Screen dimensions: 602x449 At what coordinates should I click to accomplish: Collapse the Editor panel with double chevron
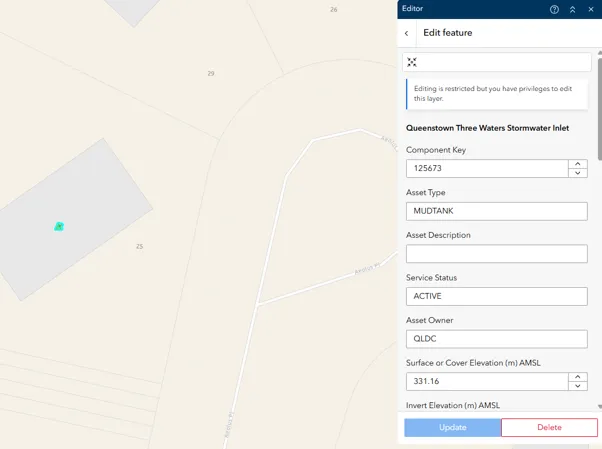coord(572,10)
